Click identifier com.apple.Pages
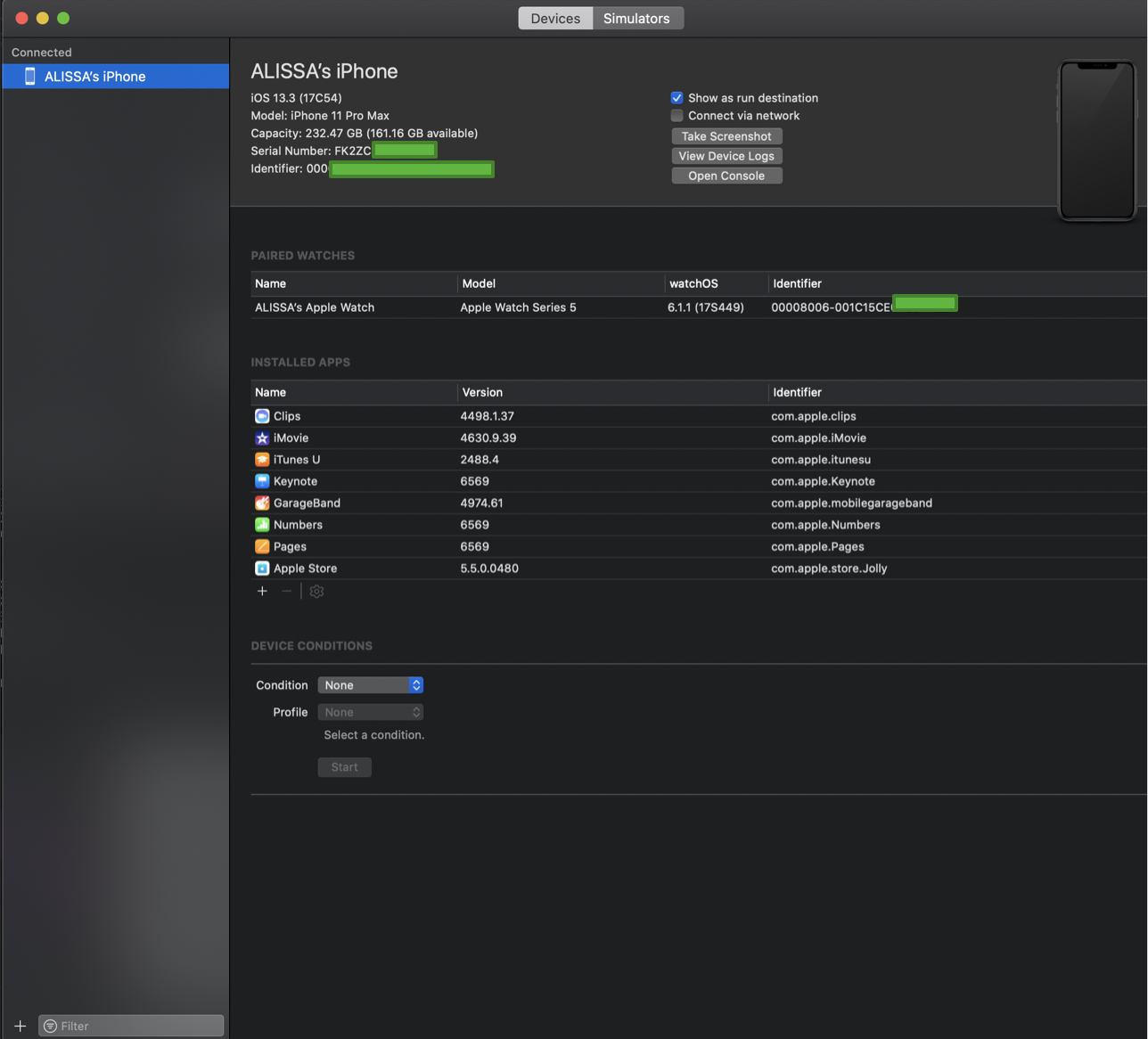Screen dimensions: 1148x1039 click(817, 546)
